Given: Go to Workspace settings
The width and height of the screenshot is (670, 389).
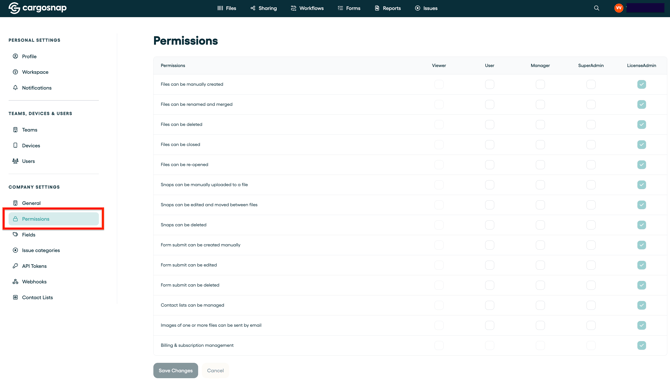Looking at the screenshot, I should 35,72.
